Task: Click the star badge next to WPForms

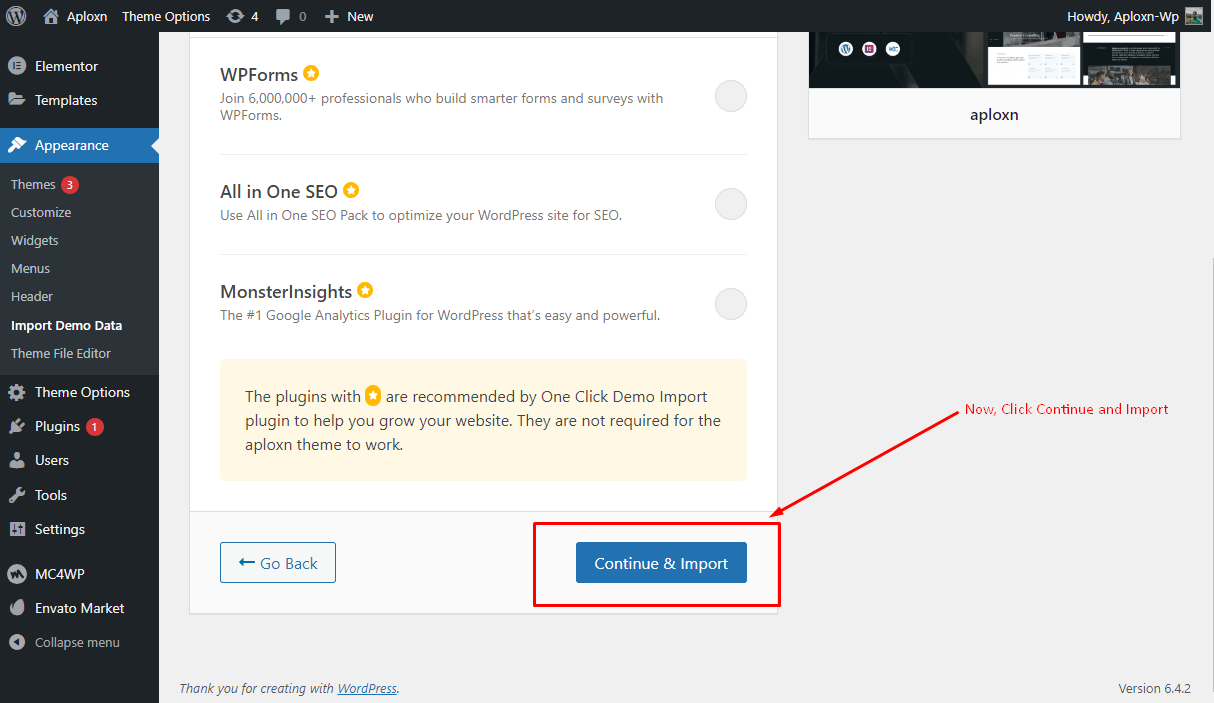Action: (x=311, y=73)
